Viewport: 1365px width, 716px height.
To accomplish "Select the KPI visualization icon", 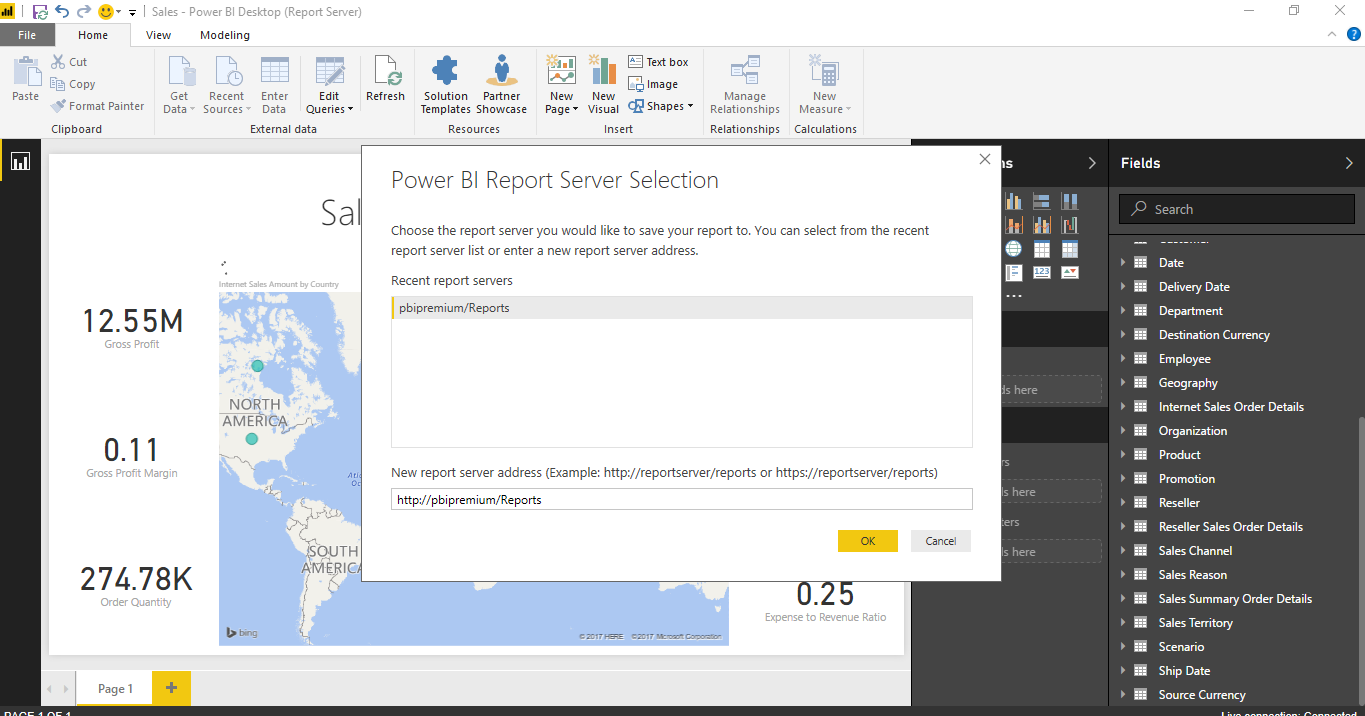I will pyautogui.click(x=1070, y=272).
